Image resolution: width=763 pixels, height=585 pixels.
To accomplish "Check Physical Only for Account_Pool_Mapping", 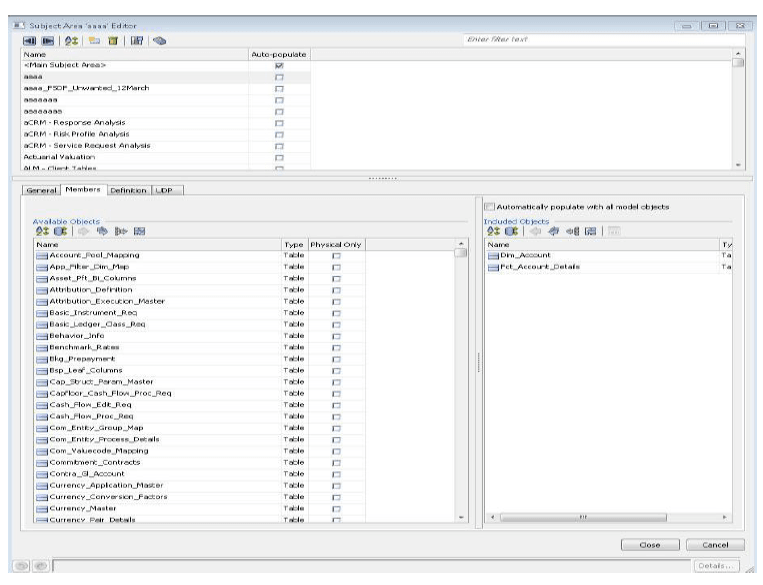I will (336, 256).
